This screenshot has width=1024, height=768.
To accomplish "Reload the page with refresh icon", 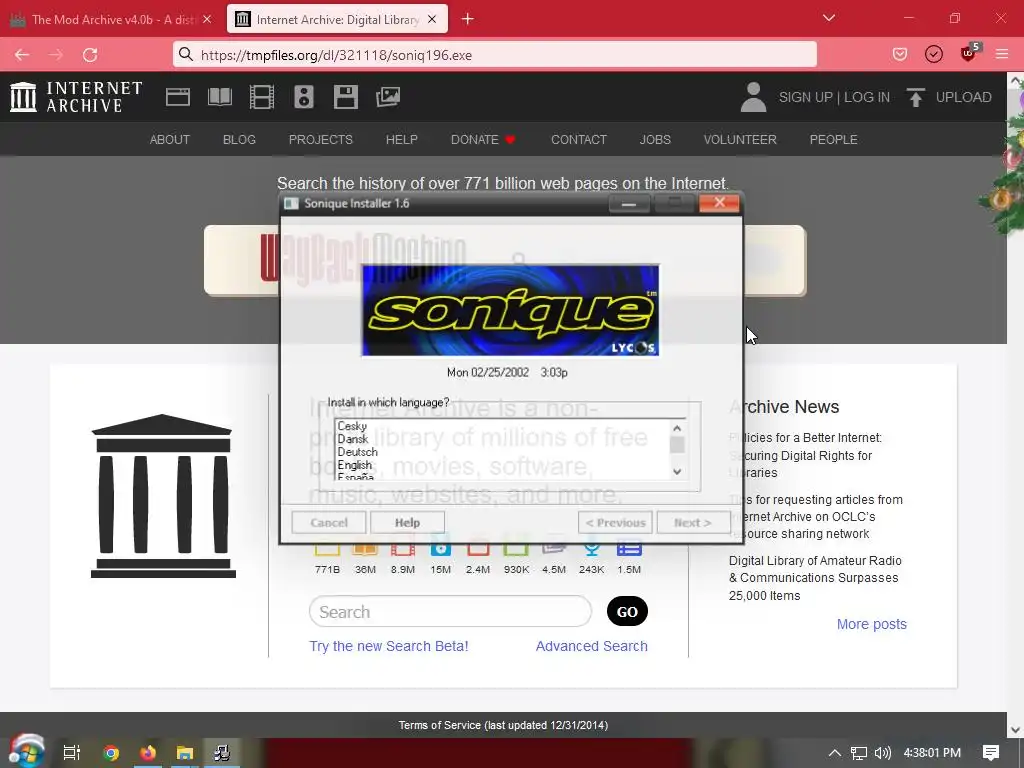I will [90, 55].
